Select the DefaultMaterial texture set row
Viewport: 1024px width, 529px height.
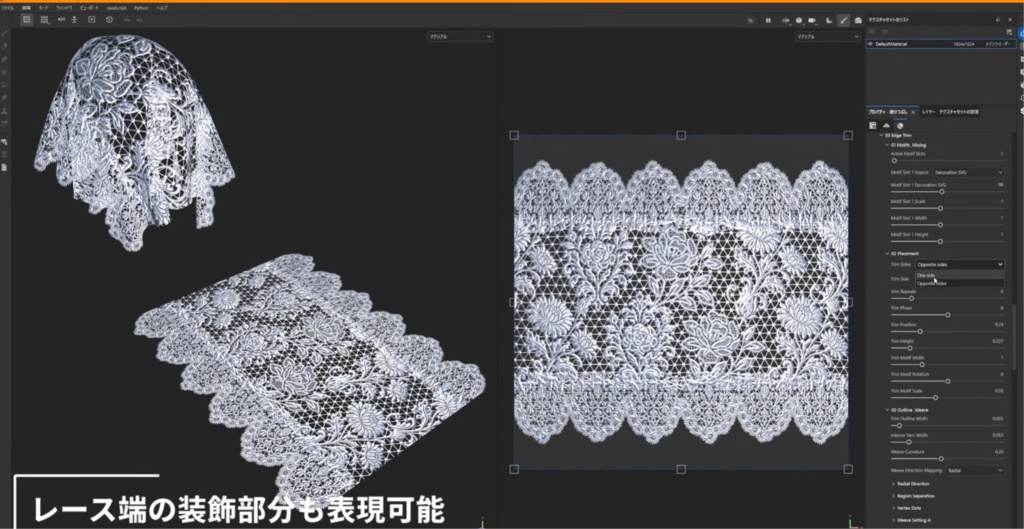tap(941, 44)
